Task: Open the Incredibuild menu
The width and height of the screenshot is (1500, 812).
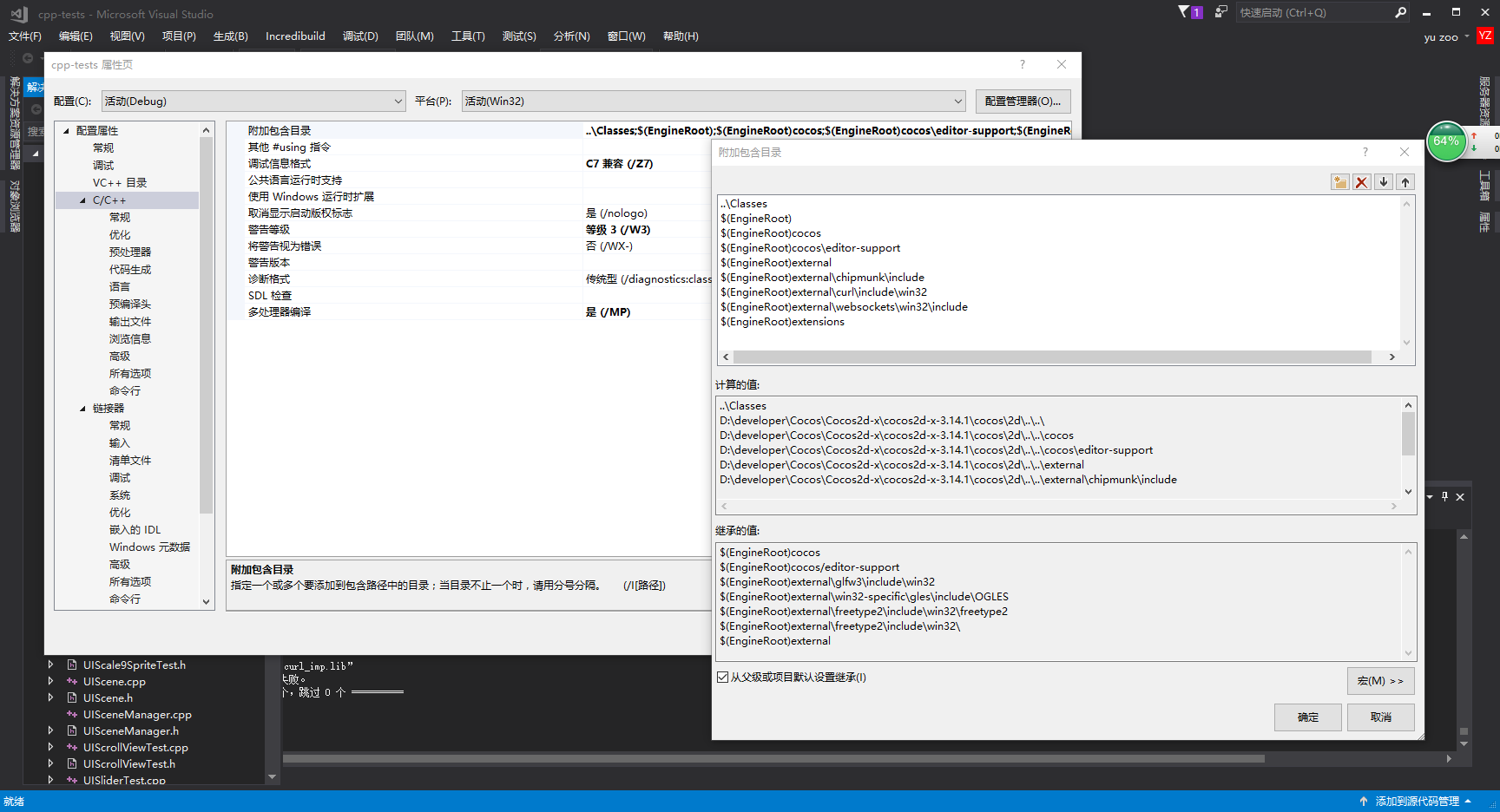Action: 295,36
